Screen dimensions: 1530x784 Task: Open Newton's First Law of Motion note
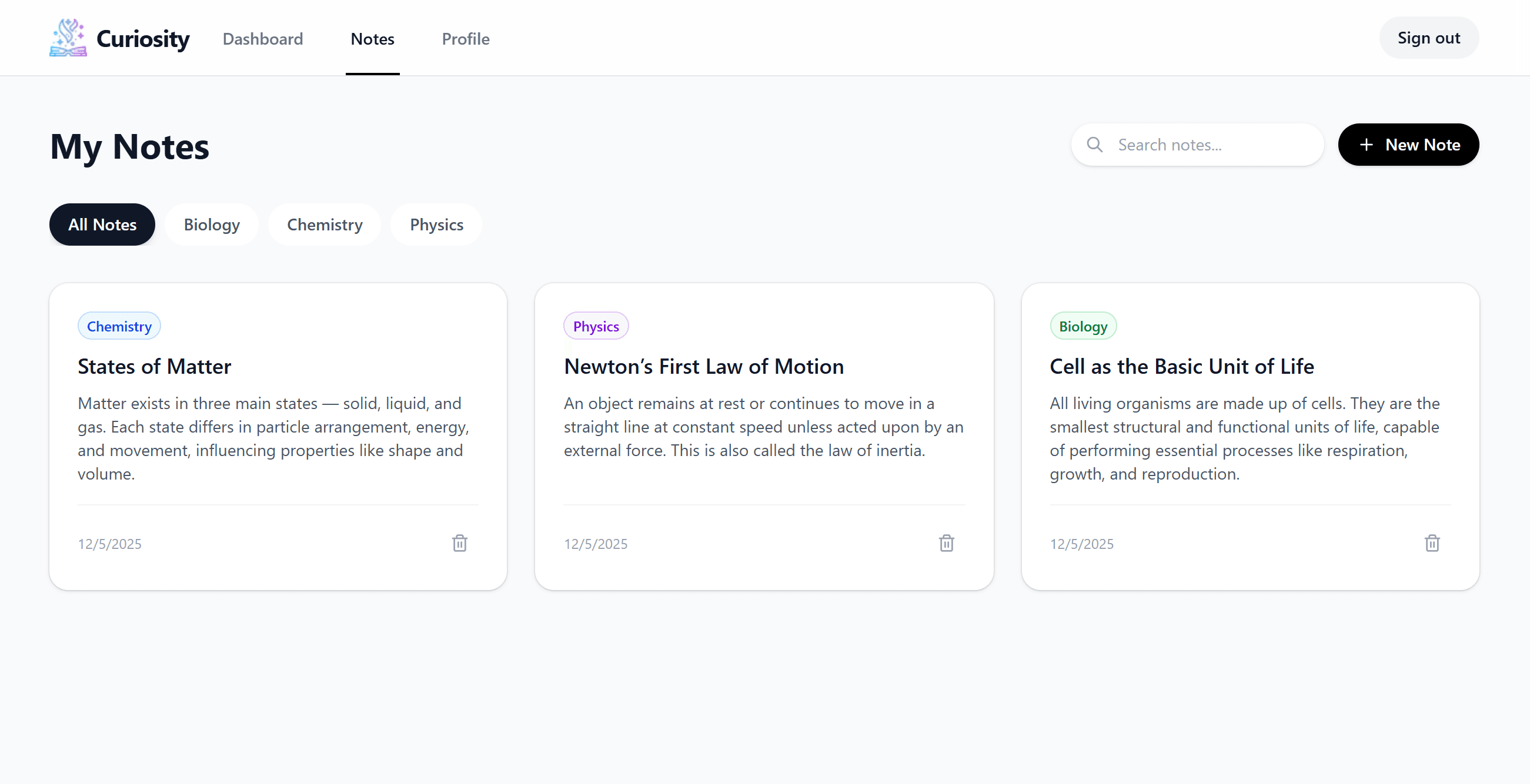click(703, 366)
